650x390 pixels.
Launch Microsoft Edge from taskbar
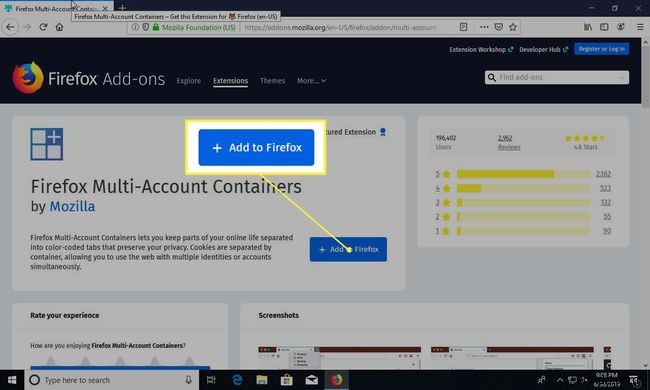click(237, 380)
